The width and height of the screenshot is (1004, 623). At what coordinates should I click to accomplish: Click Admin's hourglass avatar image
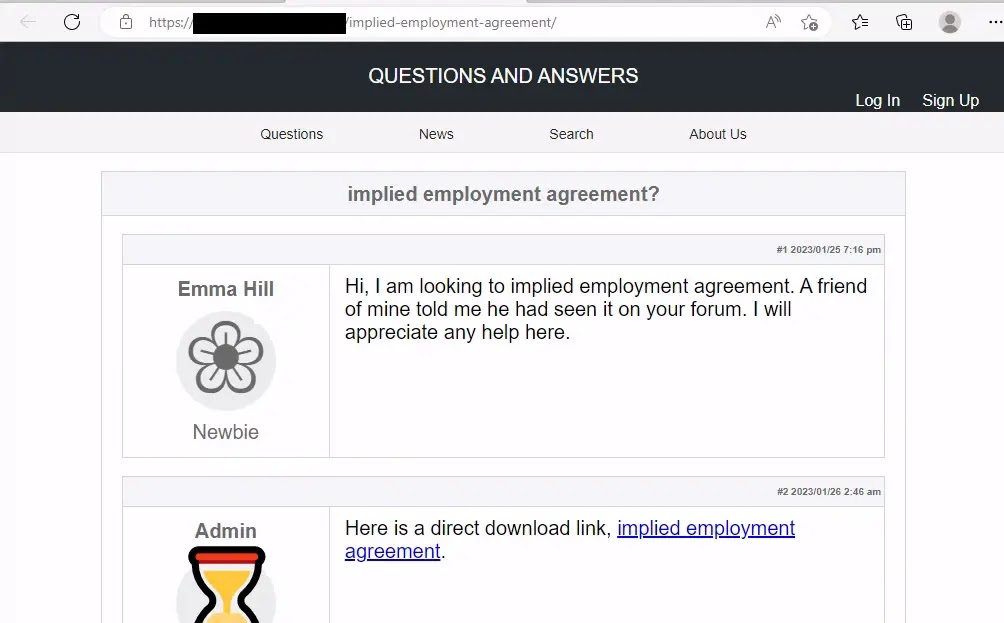pos(226,585)
